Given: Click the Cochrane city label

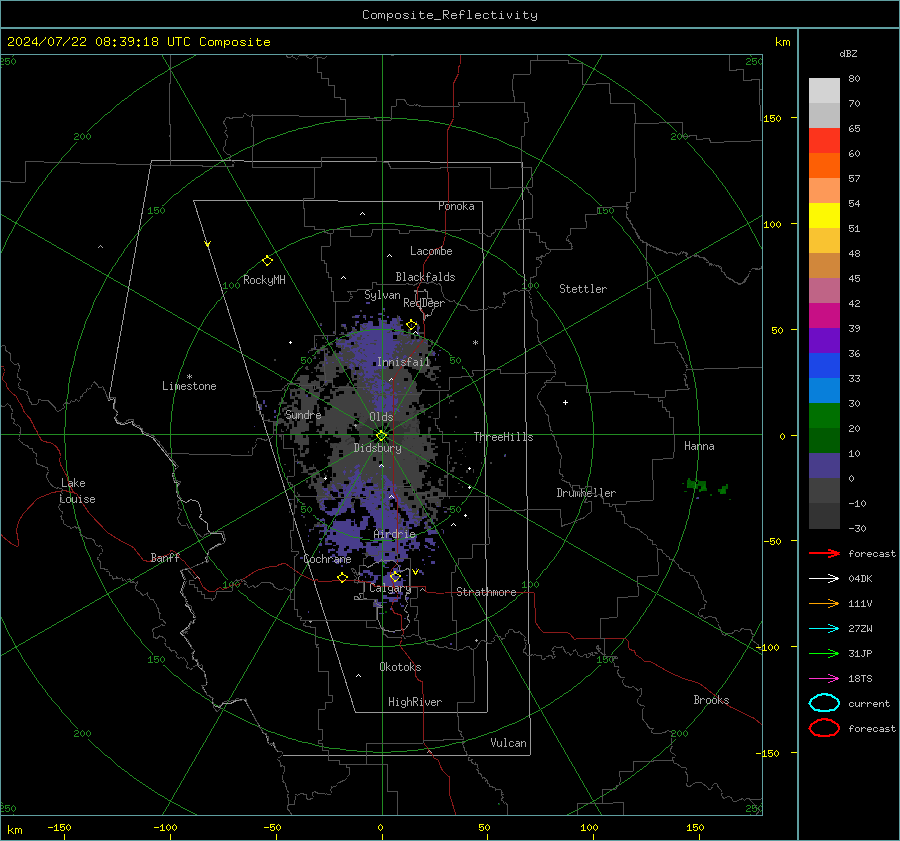Looking at the screenshot, I should click(327, 559).
